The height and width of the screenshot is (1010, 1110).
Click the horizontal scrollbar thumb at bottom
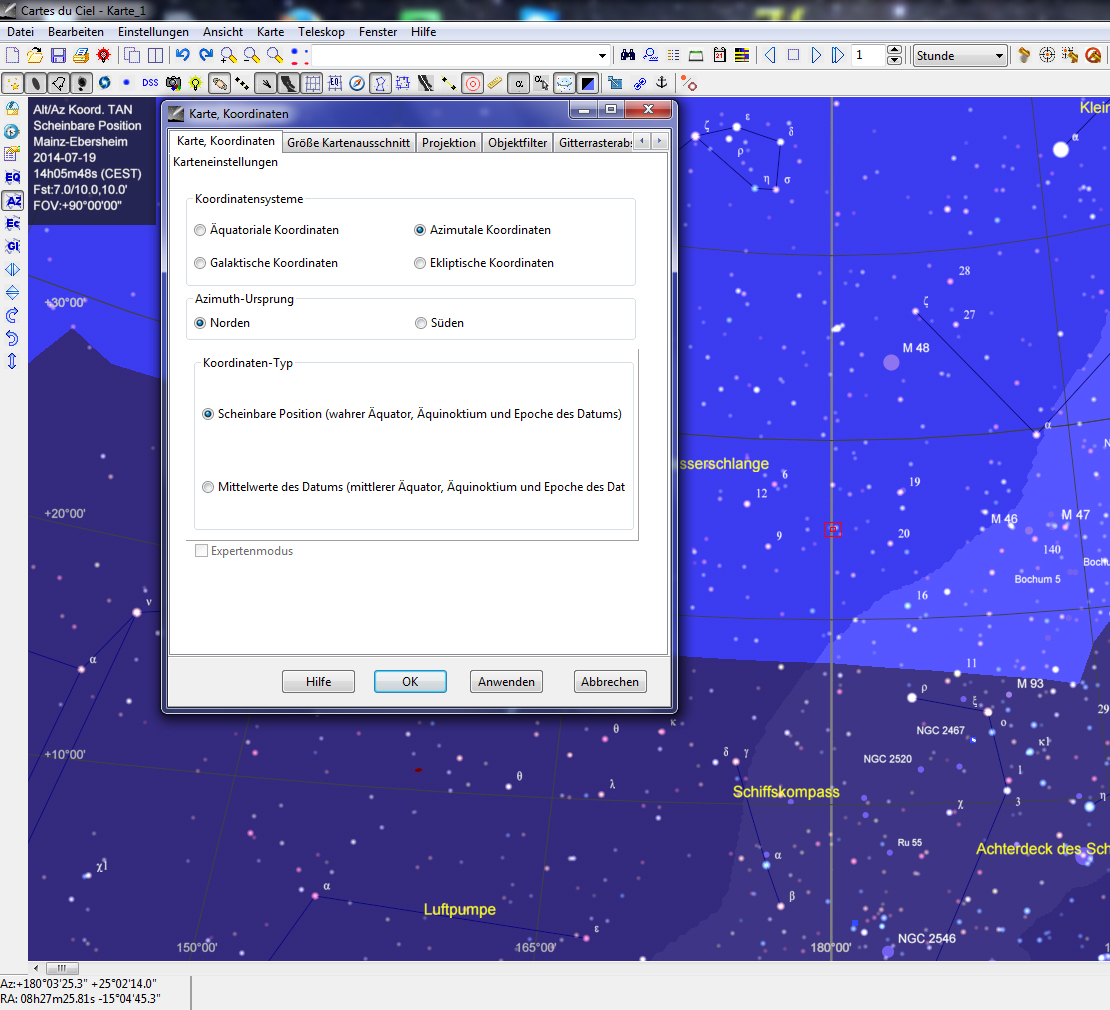pyautogui.click(x=62, y=968)
